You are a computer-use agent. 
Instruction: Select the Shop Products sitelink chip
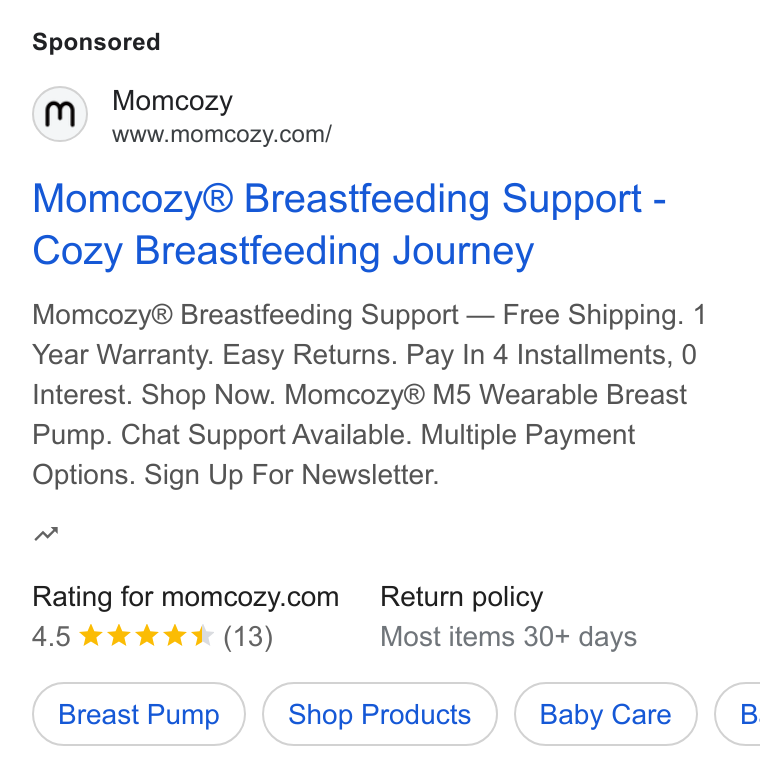(380, 714)
